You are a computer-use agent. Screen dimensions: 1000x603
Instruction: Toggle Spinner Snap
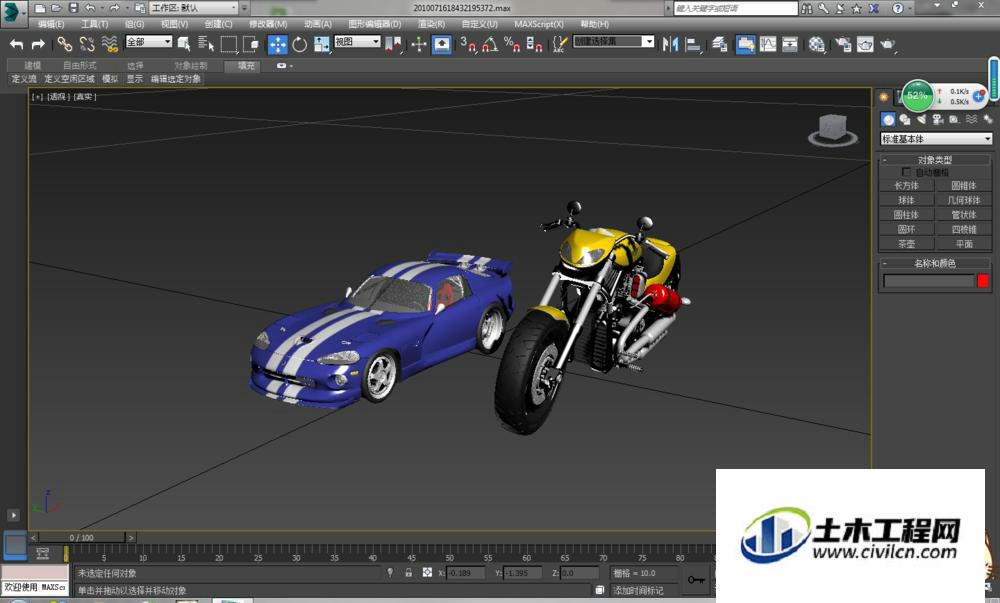(534, 44)
